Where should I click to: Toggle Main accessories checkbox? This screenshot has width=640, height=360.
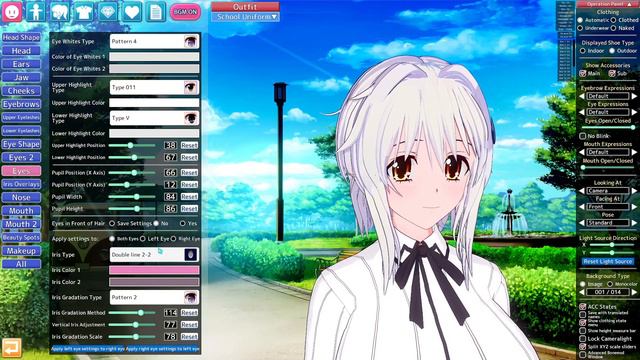pyautogui.click(x=583, y=73)
